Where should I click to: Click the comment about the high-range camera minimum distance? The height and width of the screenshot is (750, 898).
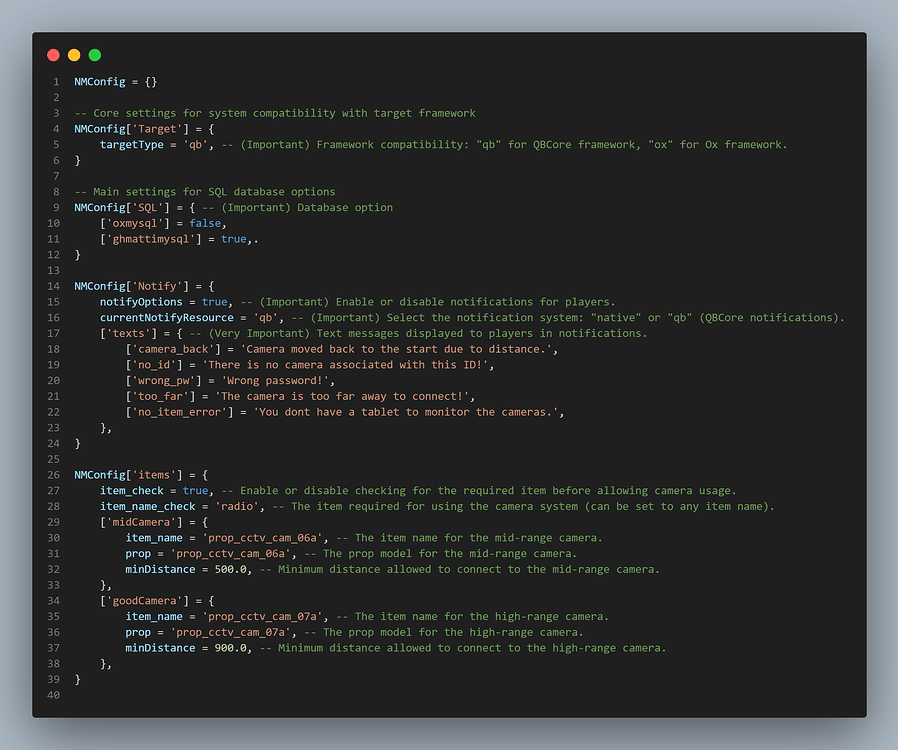[463, 648]
